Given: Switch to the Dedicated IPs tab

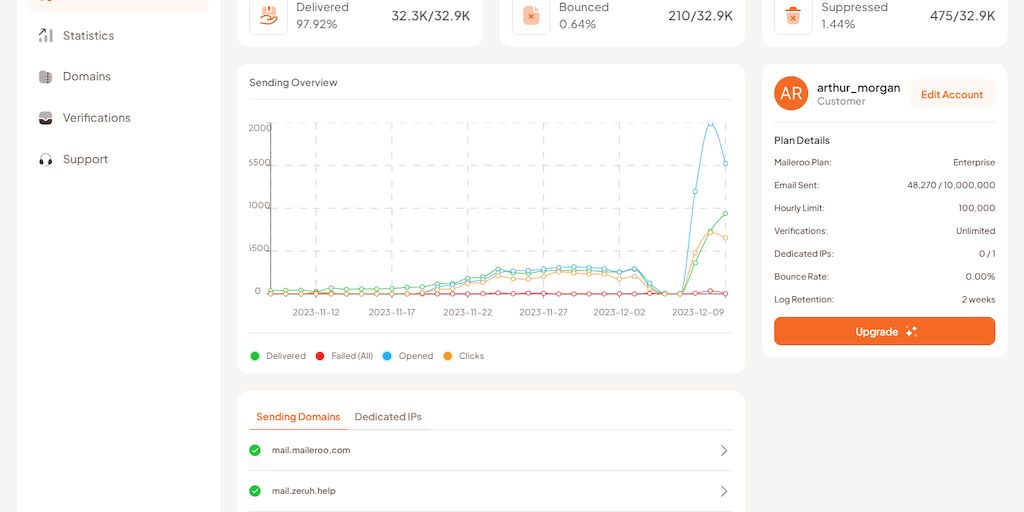Looking at the screenshot, I should pyautogui.click(x=388, y=417).
